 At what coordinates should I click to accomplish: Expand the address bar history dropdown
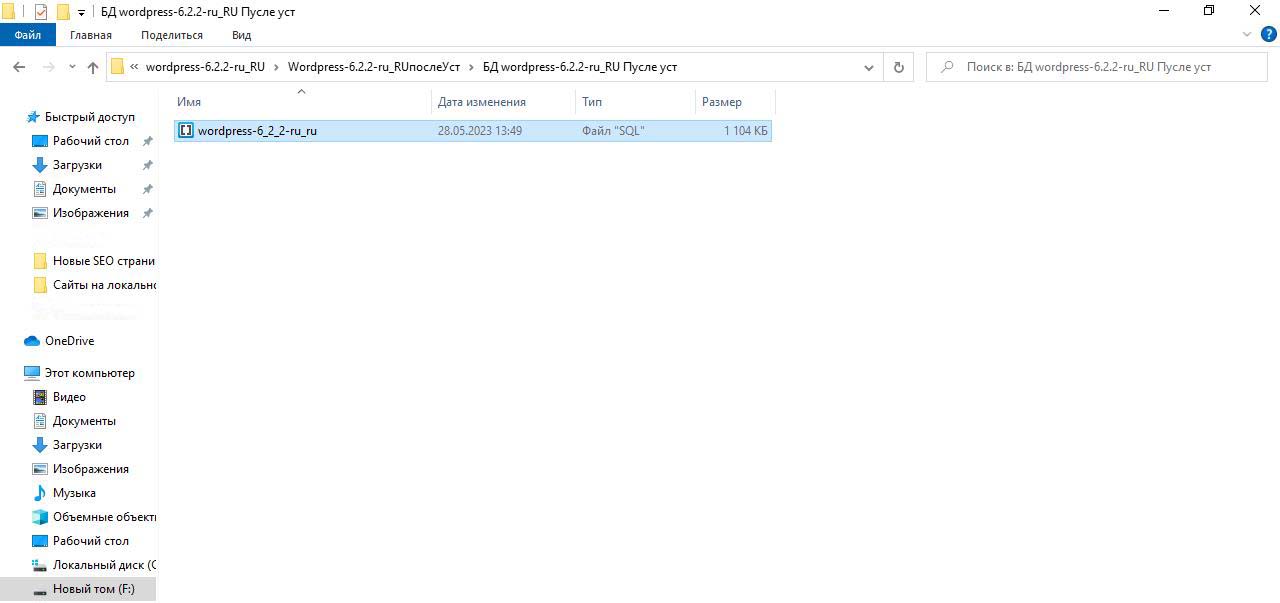(x=869, y=67)
